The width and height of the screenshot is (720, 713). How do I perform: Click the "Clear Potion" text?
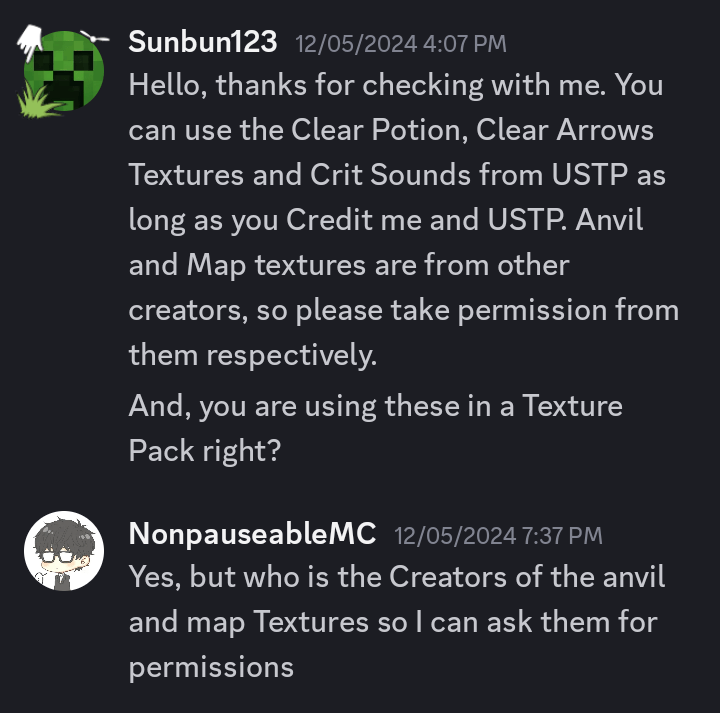coord(377,130)
